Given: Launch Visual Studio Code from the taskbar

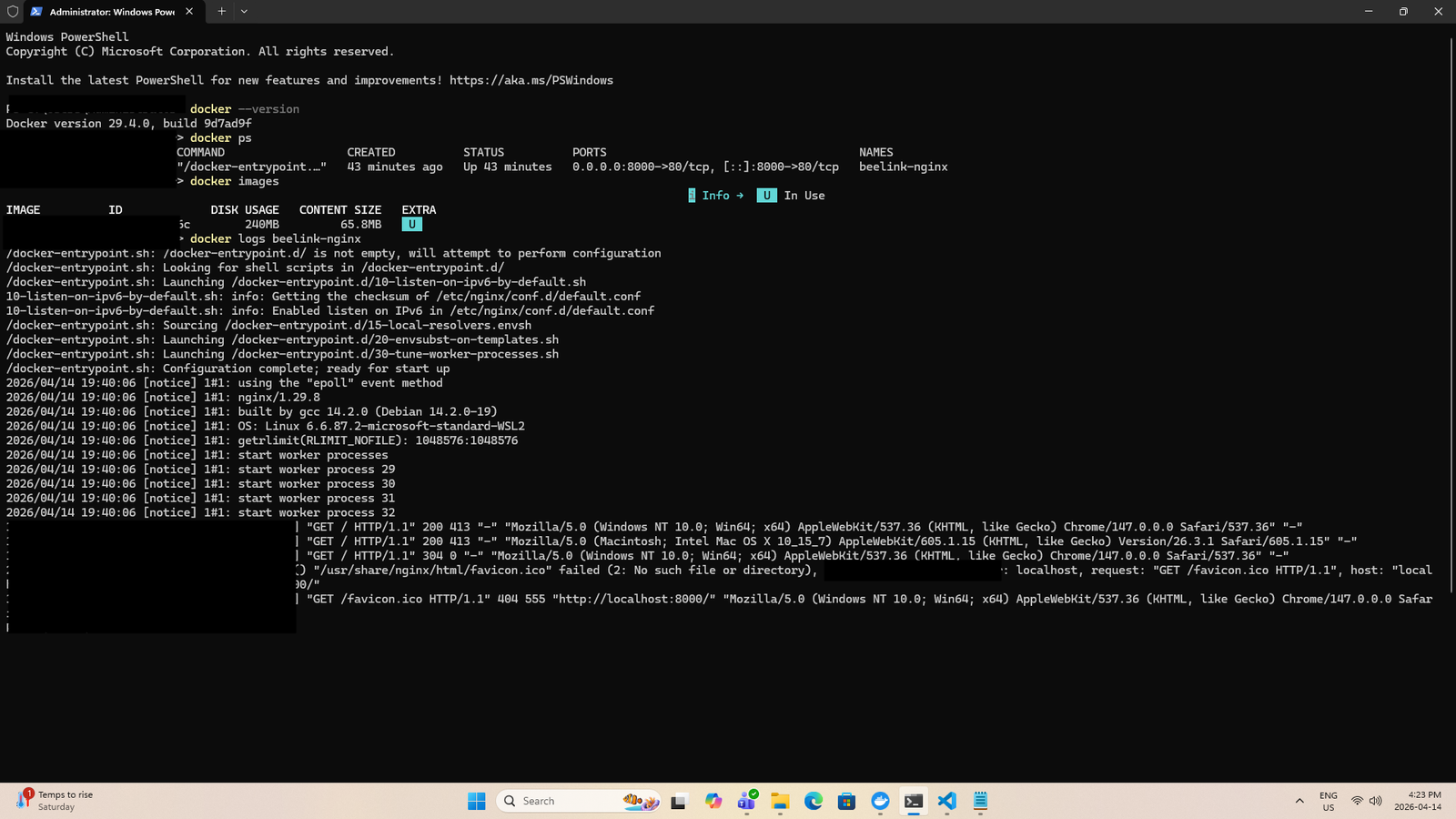Looking at the screenshot, I should 946,801.
